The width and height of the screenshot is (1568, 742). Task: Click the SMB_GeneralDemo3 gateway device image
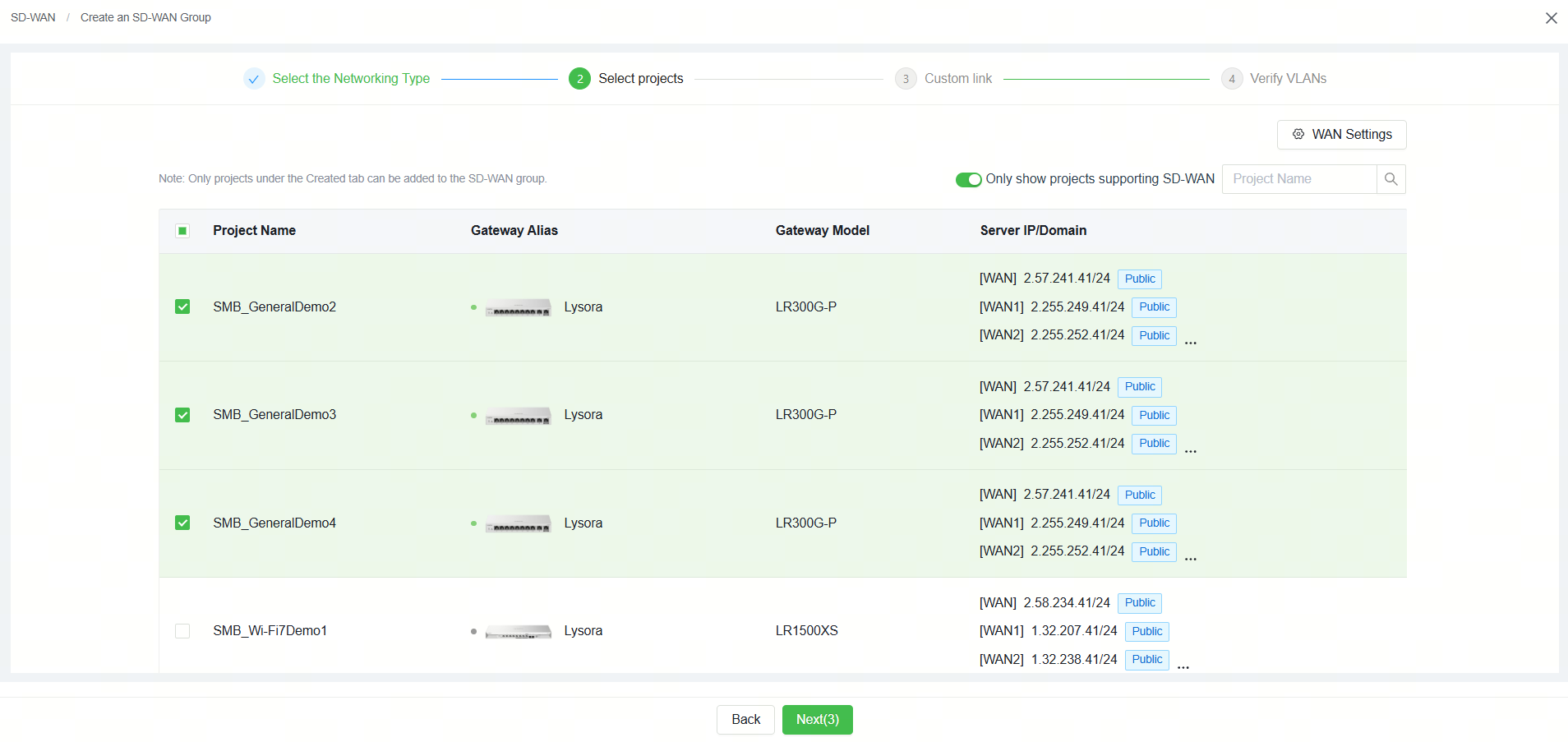[518, 416]
